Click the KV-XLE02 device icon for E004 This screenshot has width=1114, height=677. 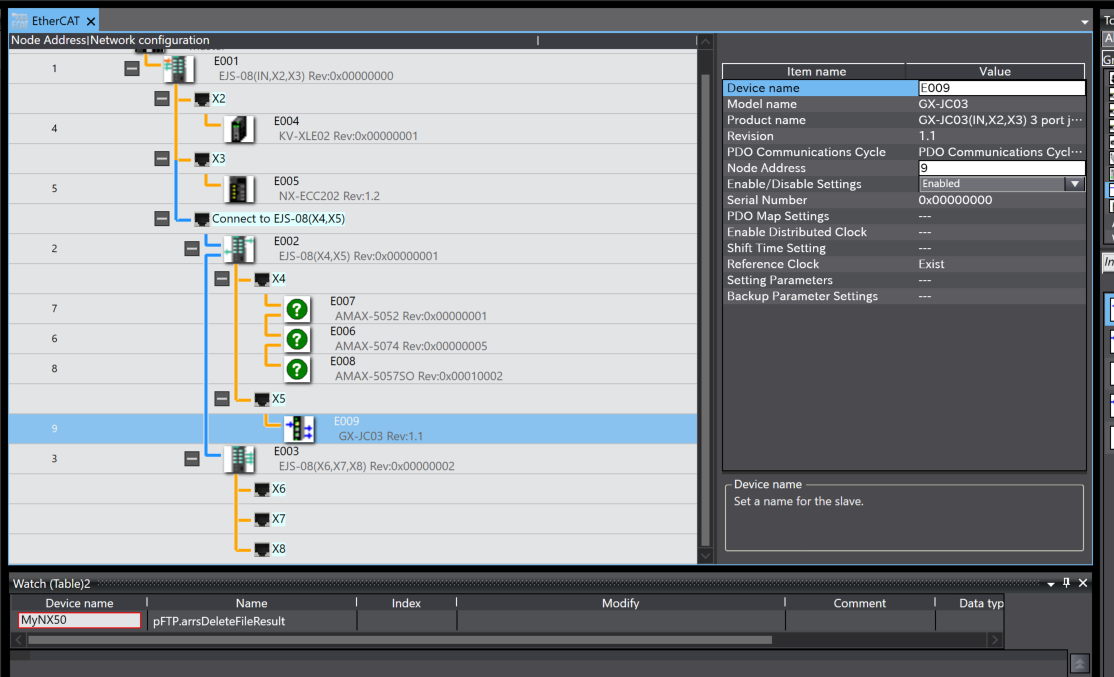click(x=239, y=129)
